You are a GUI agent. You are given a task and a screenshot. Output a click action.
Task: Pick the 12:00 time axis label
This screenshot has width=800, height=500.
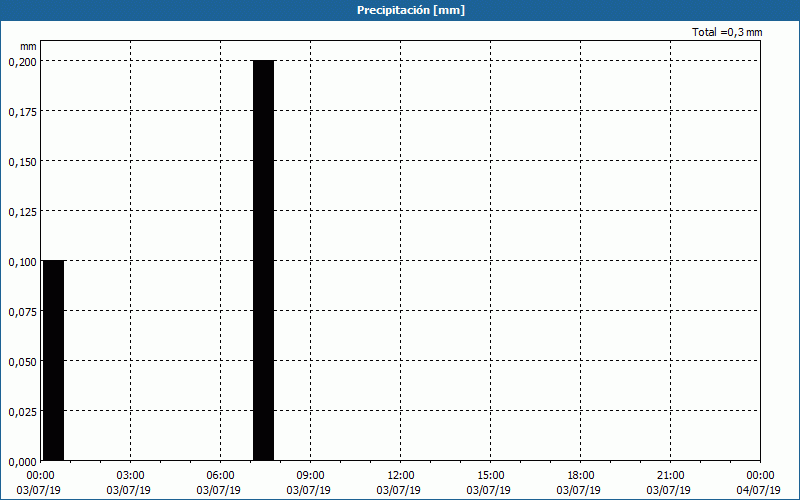pos(401,476)
